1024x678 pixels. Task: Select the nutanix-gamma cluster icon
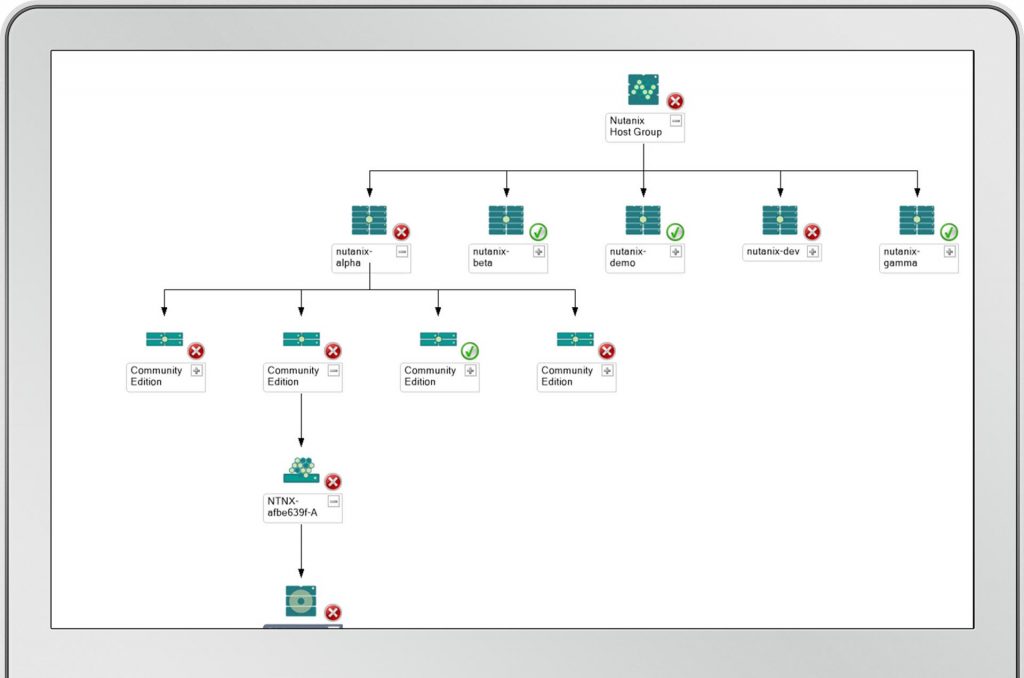[917, 220]
